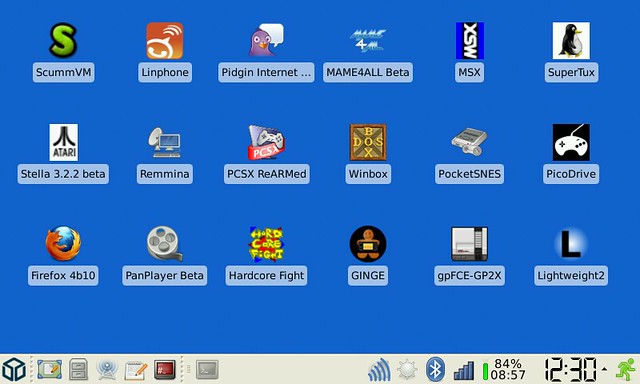The height and width of the screenshot is (384, 640).
Task: Adjust brightness via the sun tray icon
Action: [x=407, y=370]
